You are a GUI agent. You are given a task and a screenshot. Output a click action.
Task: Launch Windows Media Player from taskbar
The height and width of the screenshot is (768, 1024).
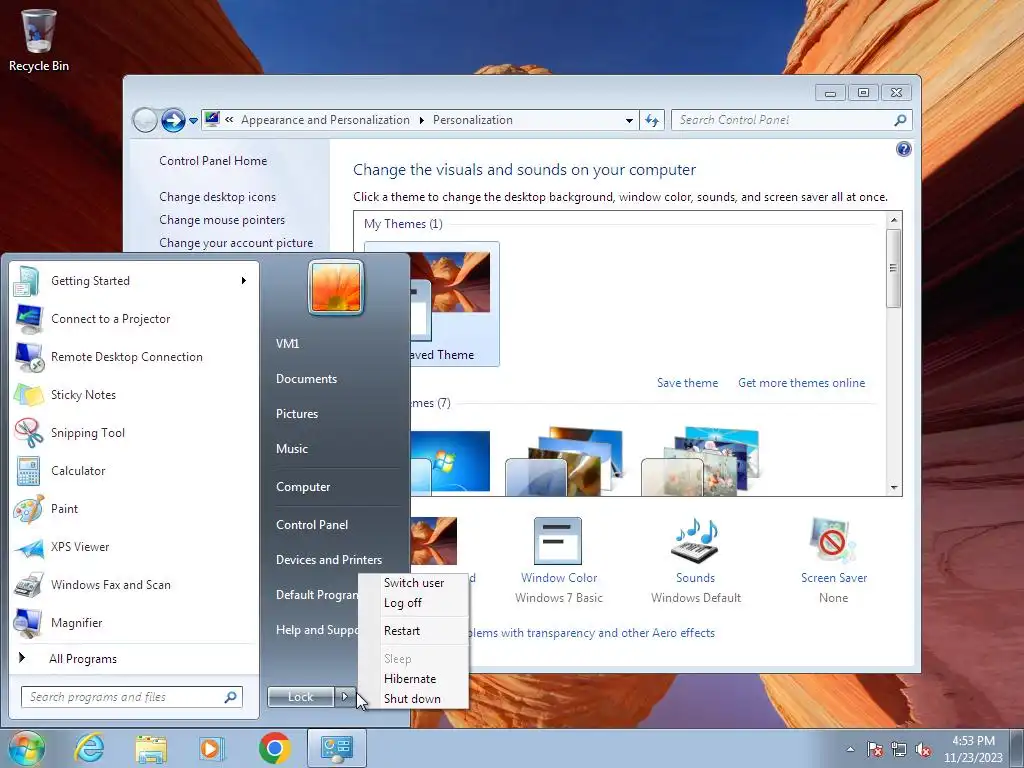[211, 748]
